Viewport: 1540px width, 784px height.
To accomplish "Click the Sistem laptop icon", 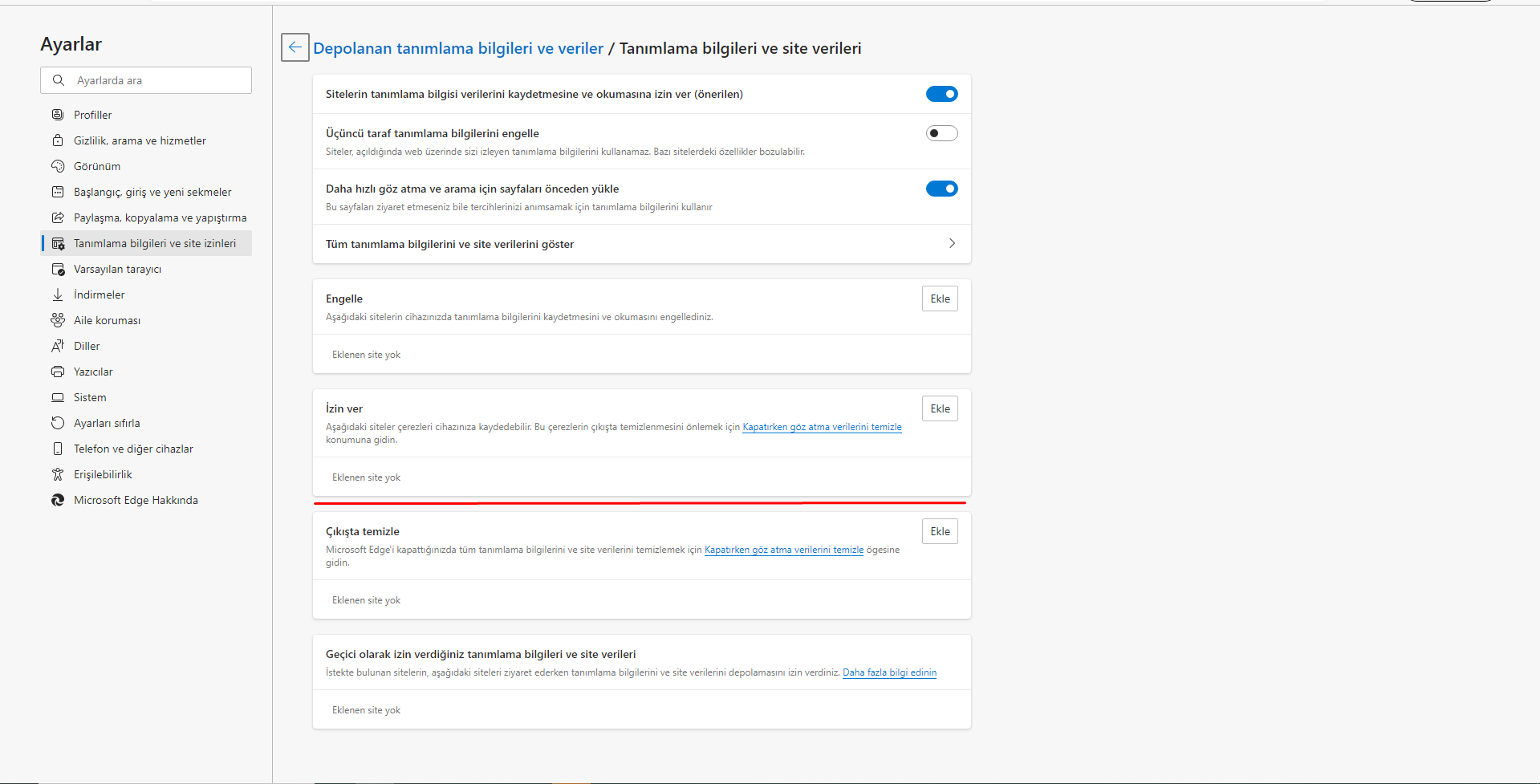I will pyautogui.click(x=58, y=397).
